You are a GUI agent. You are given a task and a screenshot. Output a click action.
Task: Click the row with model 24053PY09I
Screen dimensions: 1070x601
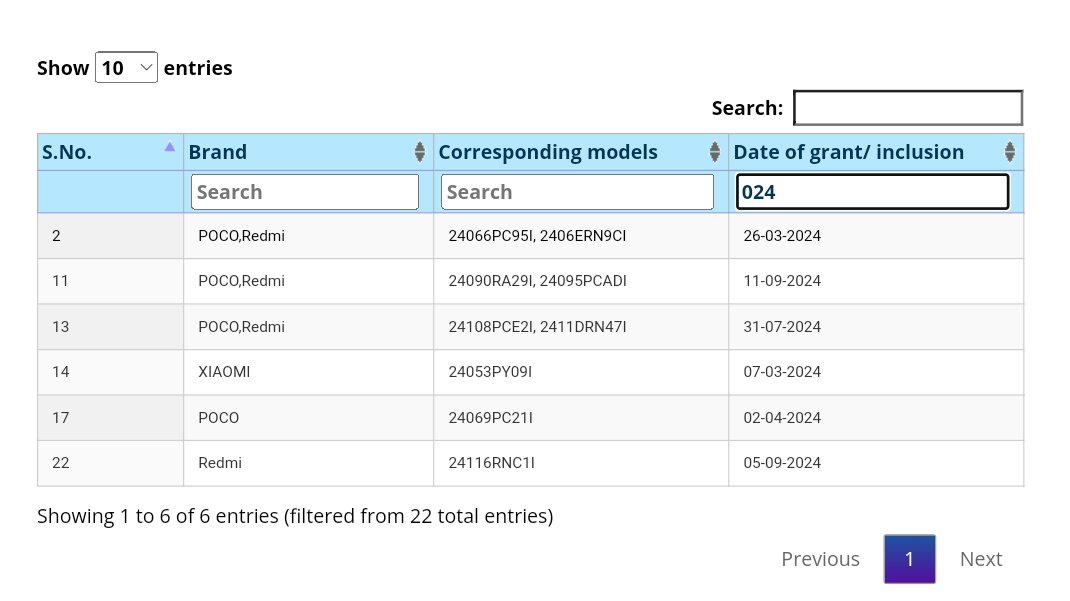(490, 372)
